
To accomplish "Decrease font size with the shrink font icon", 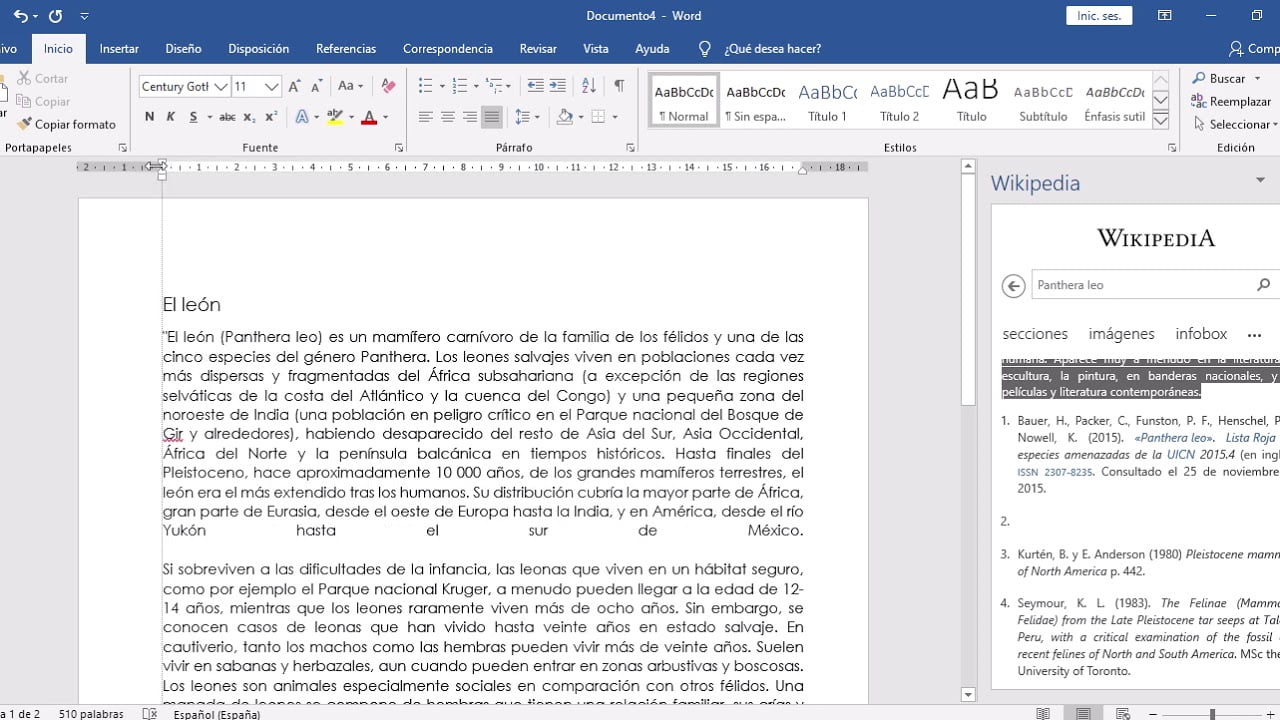I will click(x=316, y=87).
